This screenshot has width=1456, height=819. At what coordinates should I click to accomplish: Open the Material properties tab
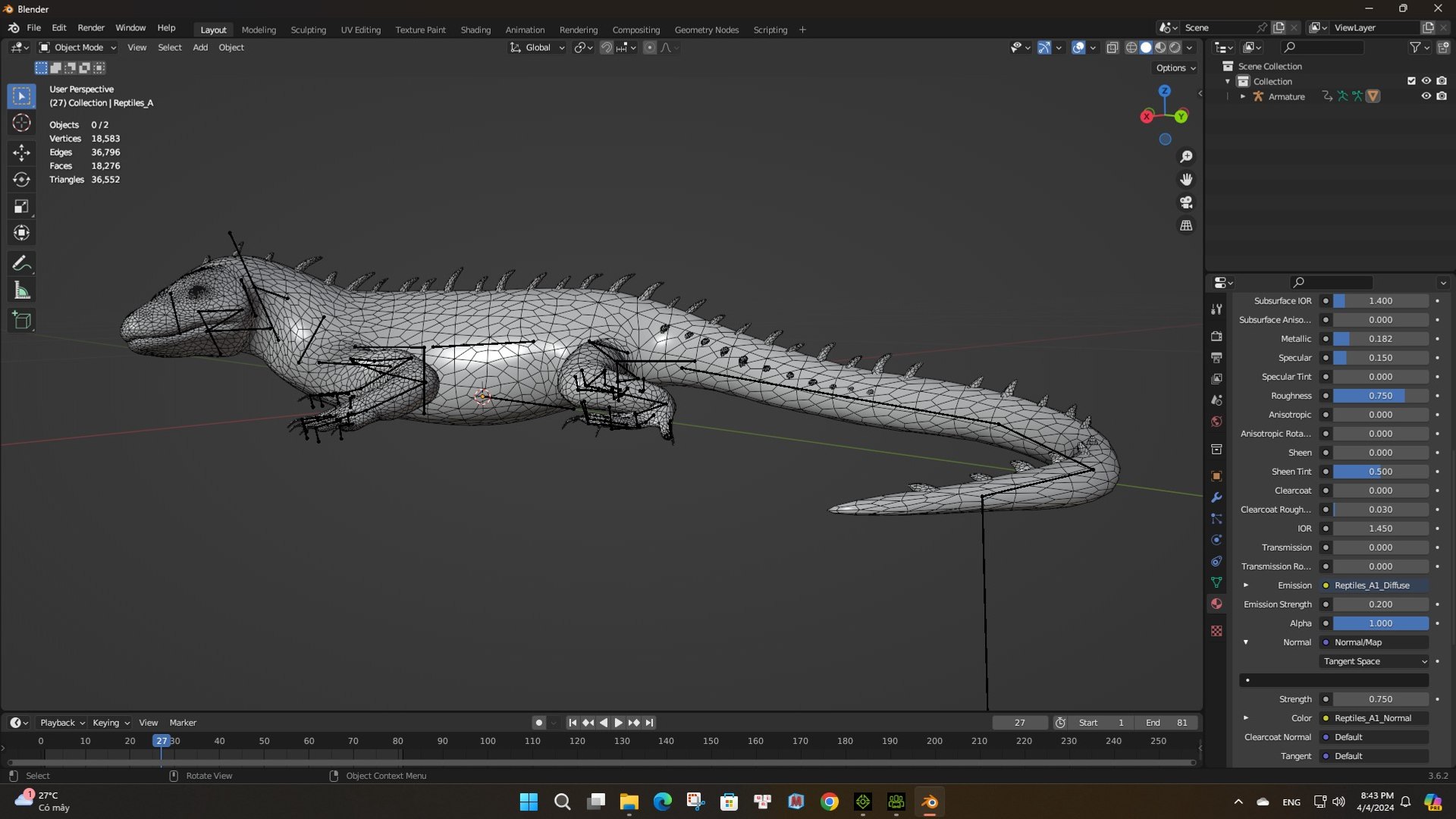click(1216, 604)
